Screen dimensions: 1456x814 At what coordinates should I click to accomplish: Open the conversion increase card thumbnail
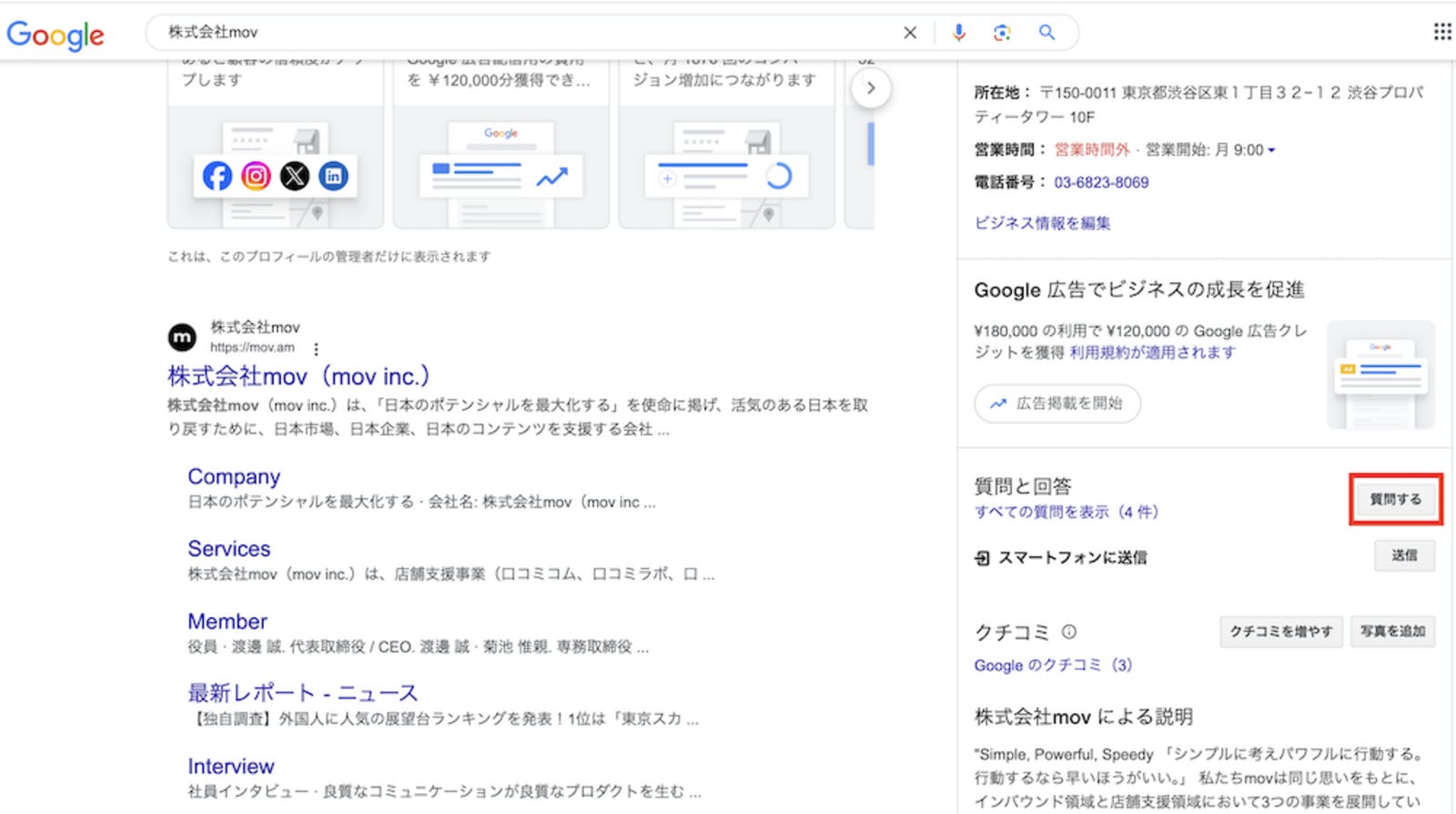[x=727, y=167]
